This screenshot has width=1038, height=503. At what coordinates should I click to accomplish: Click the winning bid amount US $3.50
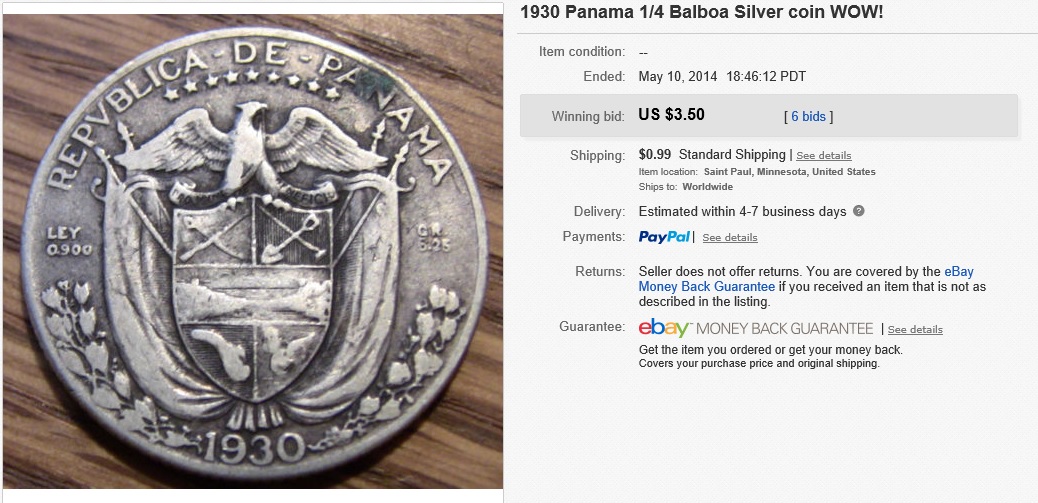coord(671,114)
